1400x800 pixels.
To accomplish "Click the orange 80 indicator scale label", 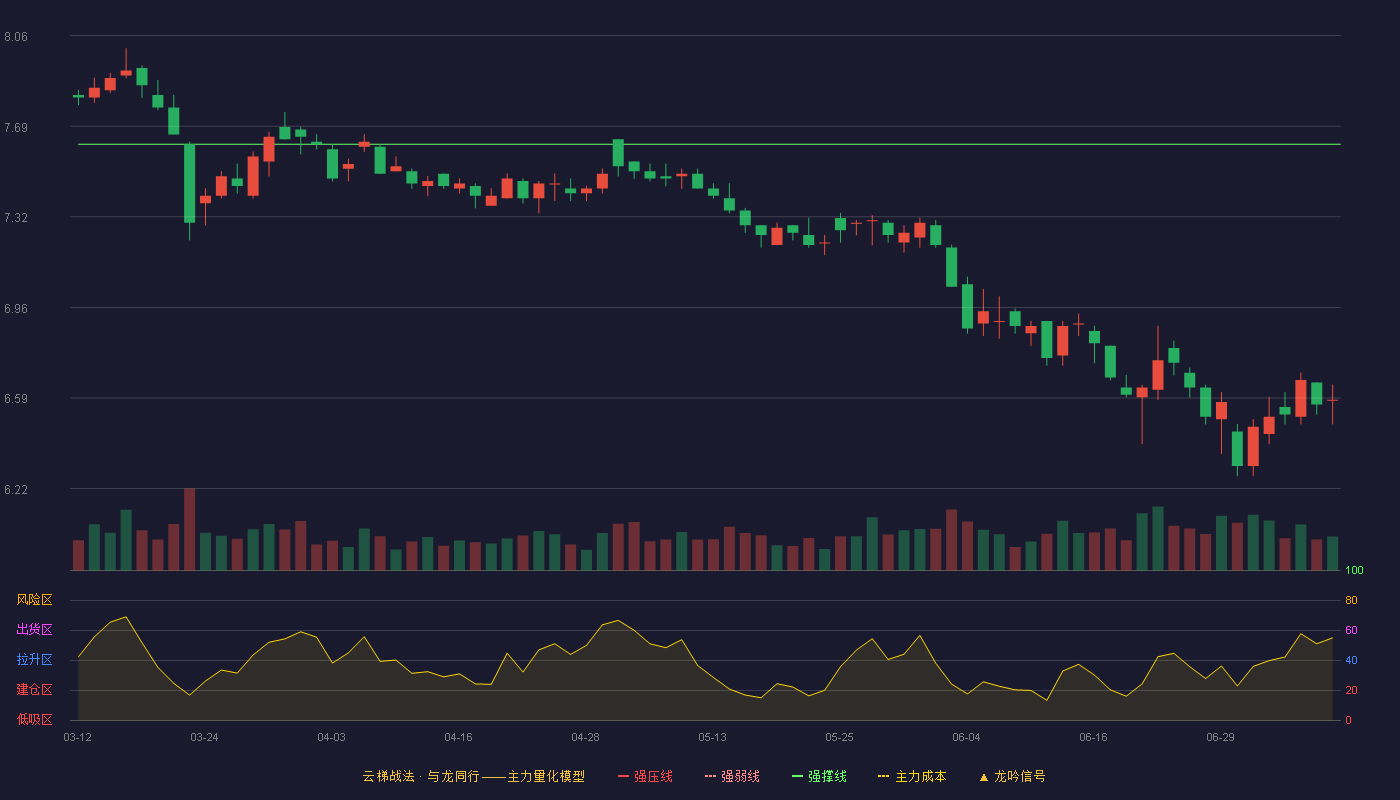I will 1351,600.
